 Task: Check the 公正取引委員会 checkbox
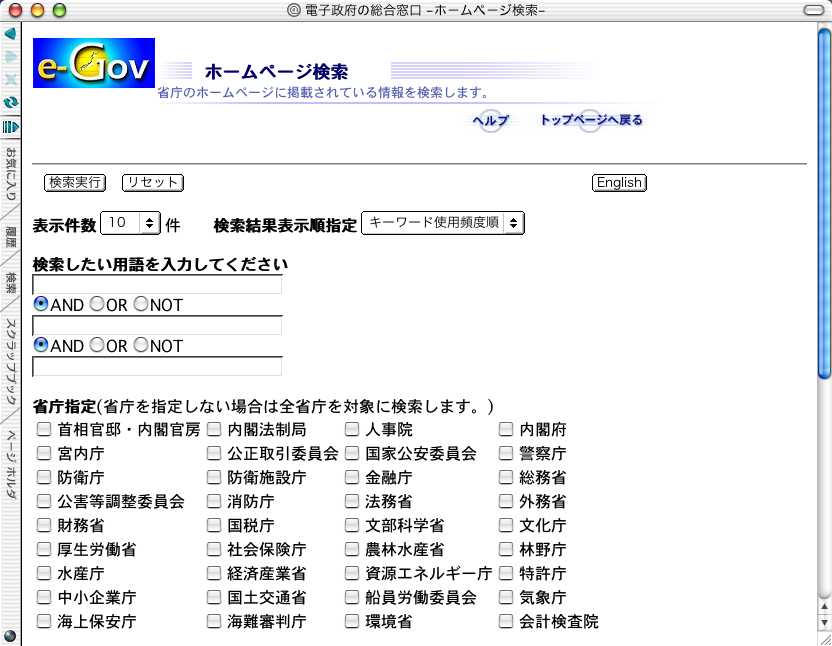coord(214,453)
